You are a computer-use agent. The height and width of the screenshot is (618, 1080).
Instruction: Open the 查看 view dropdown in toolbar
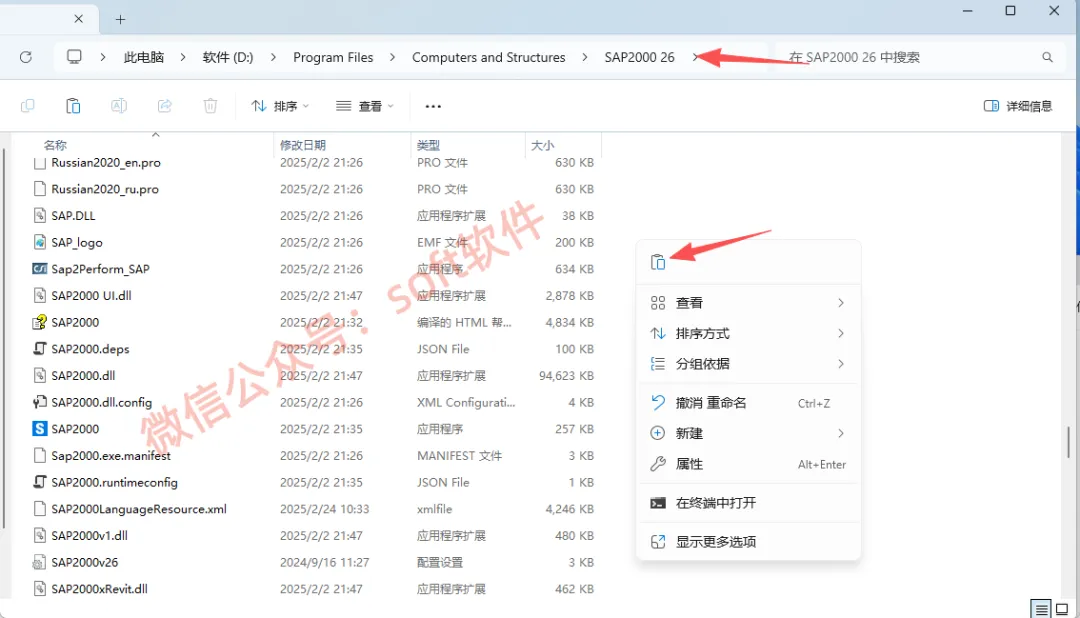(x=365, y=106)
